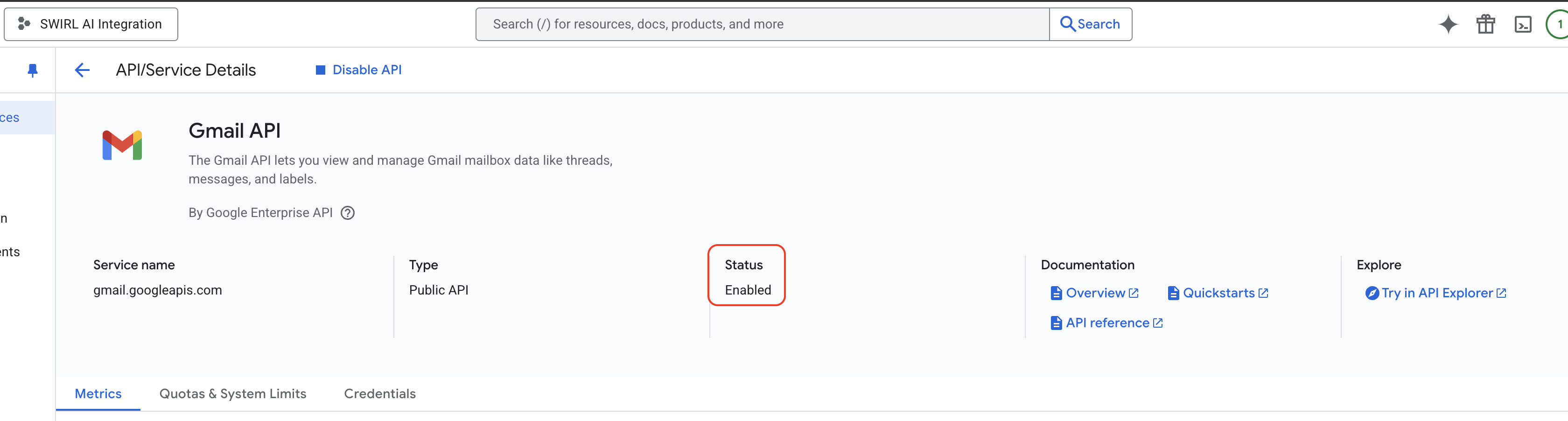
Task: Click the Gmail logo icon
Action: 122,146
